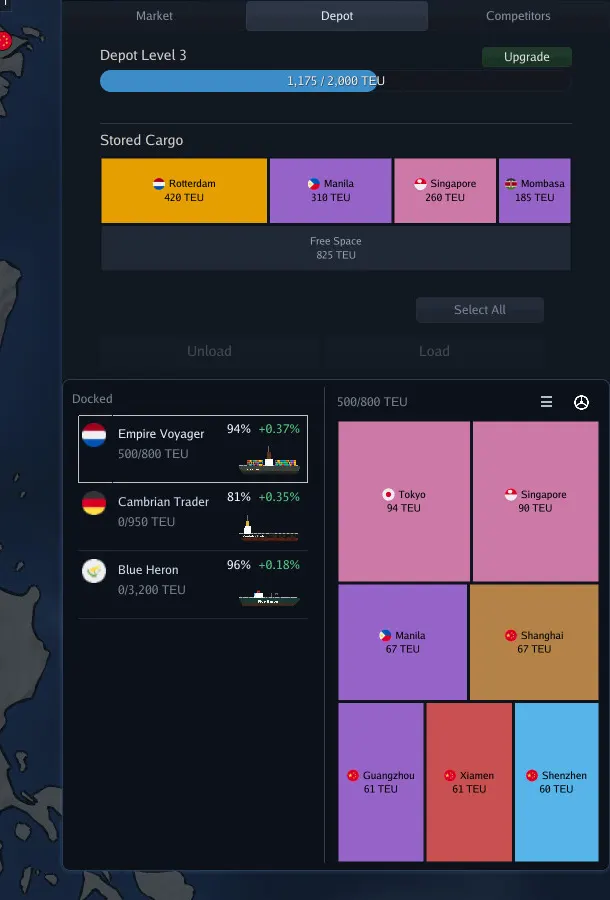Click the ship's wheel icon
The height and width of the screenshot is (900, 610).
[581, 402]
